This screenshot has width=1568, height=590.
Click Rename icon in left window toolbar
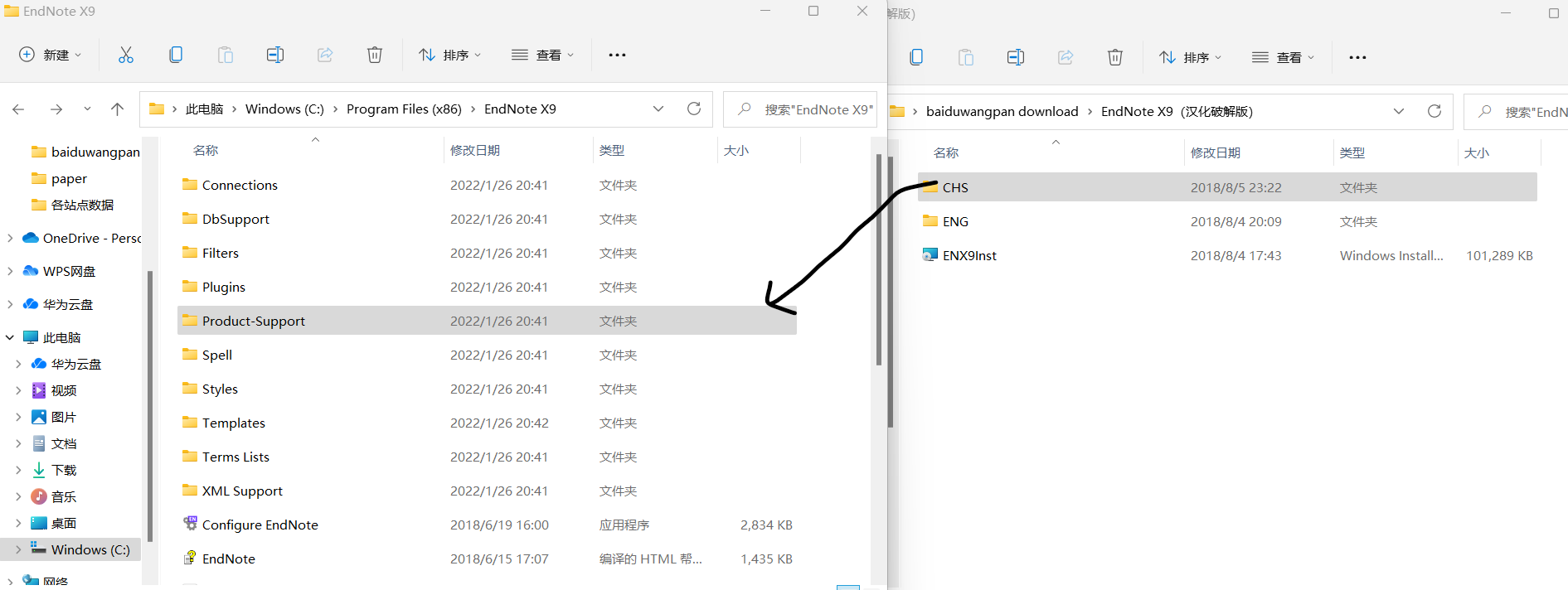pos(275,55)
